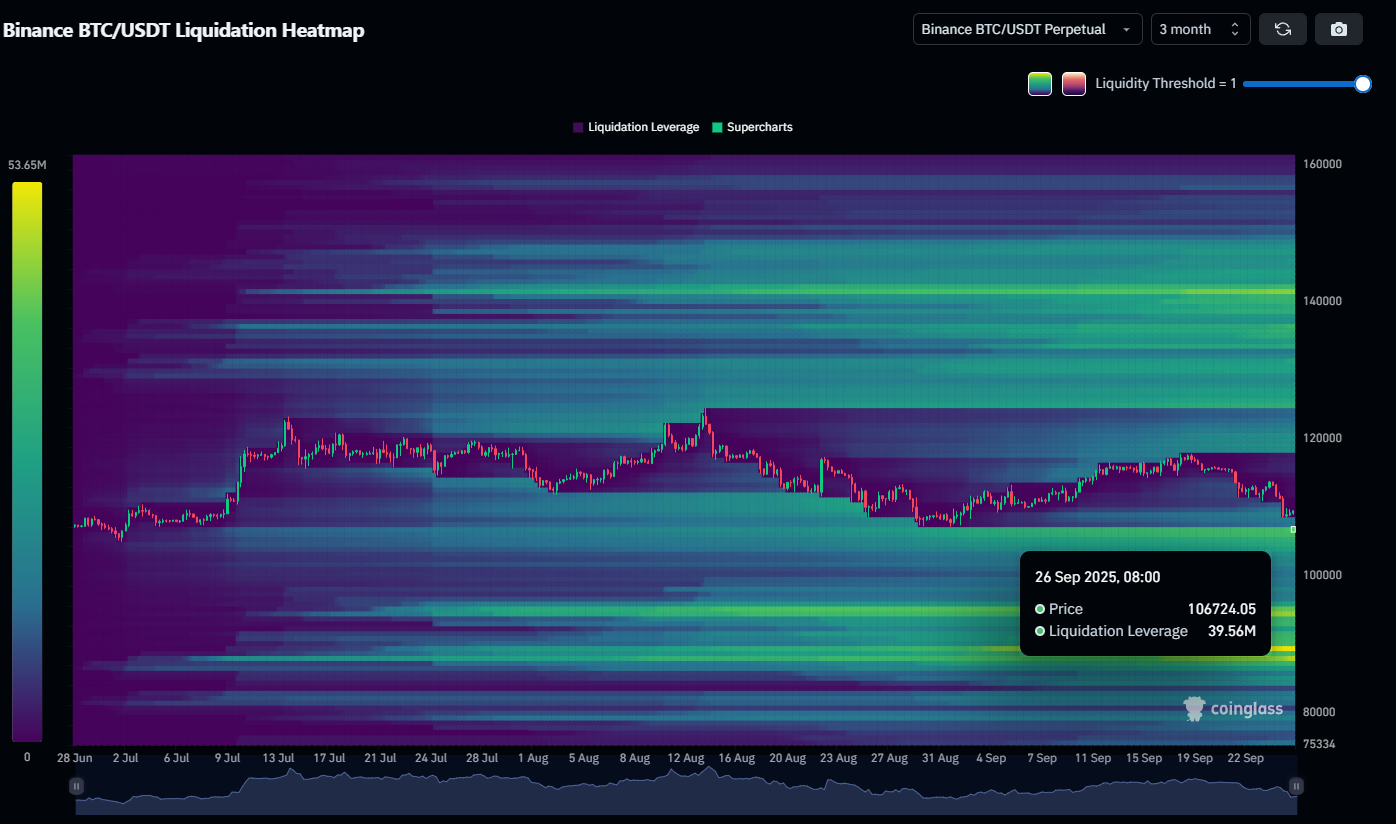Click the refresh chart data icon
This screenshot has width=1396, height=824.
point(1282,29)
